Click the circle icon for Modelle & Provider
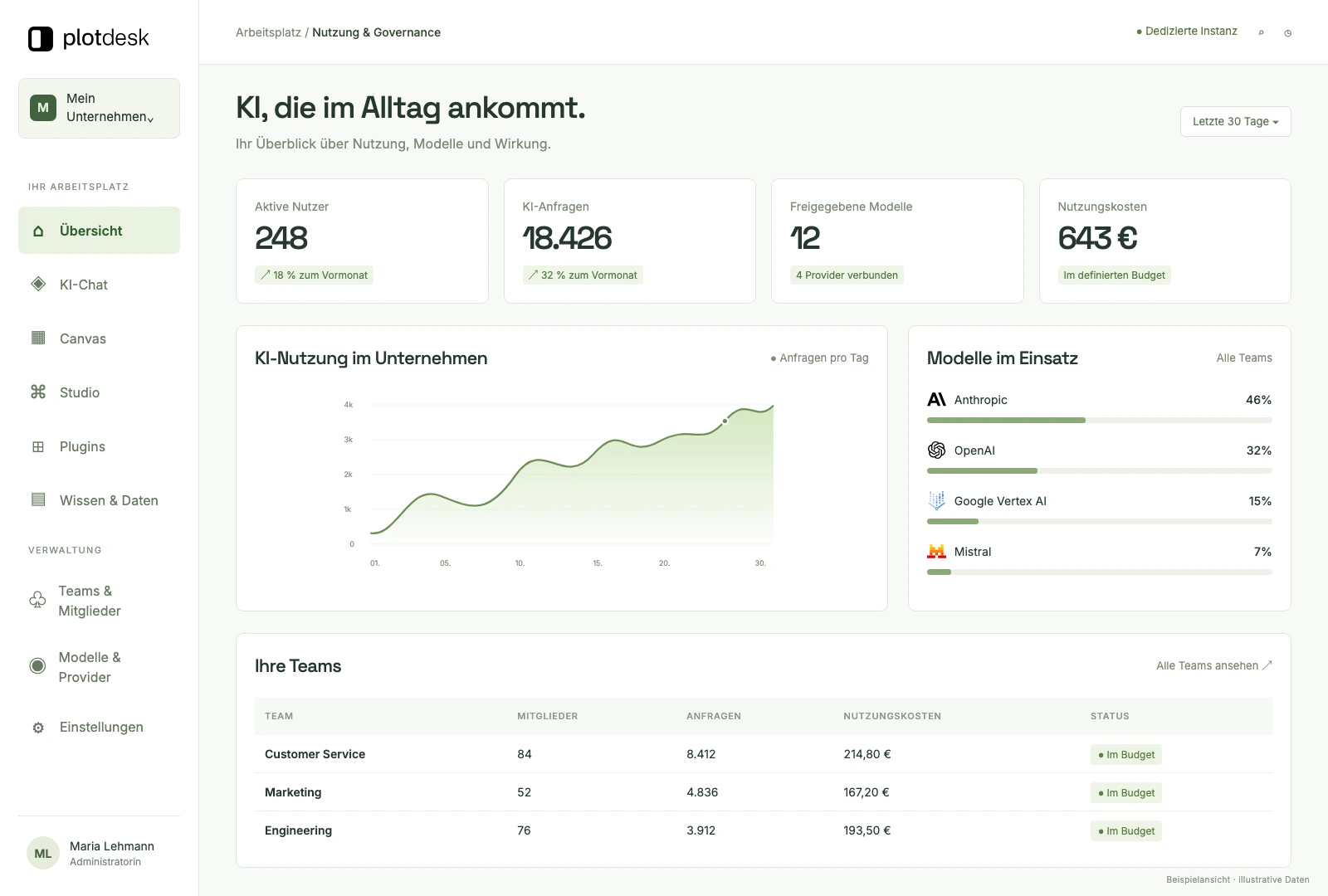Image resolution: width=1328 pixels, height=896 pixels. point(37,665)
